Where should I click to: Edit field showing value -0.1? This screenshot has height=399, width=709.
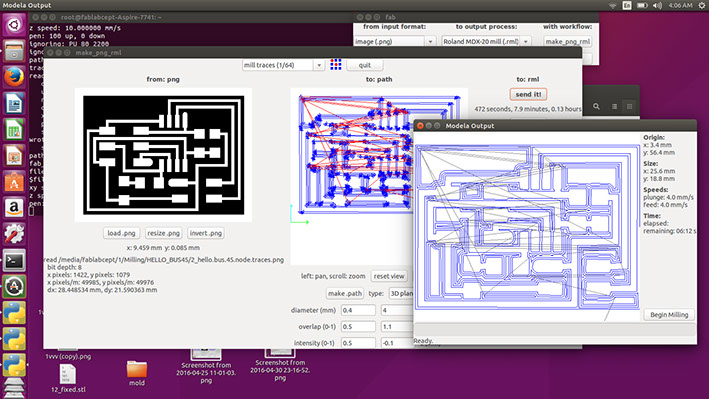[397, 343]
